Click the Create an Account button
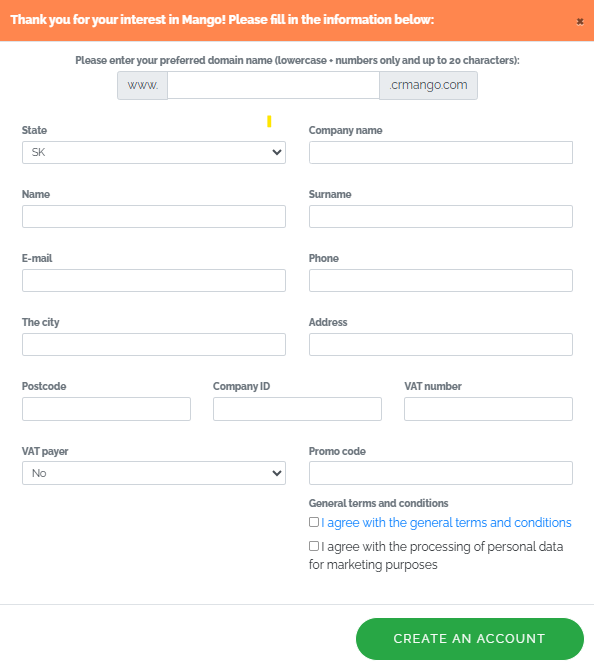Viewport: 594px width, 669px height. [x=469, y=639]
